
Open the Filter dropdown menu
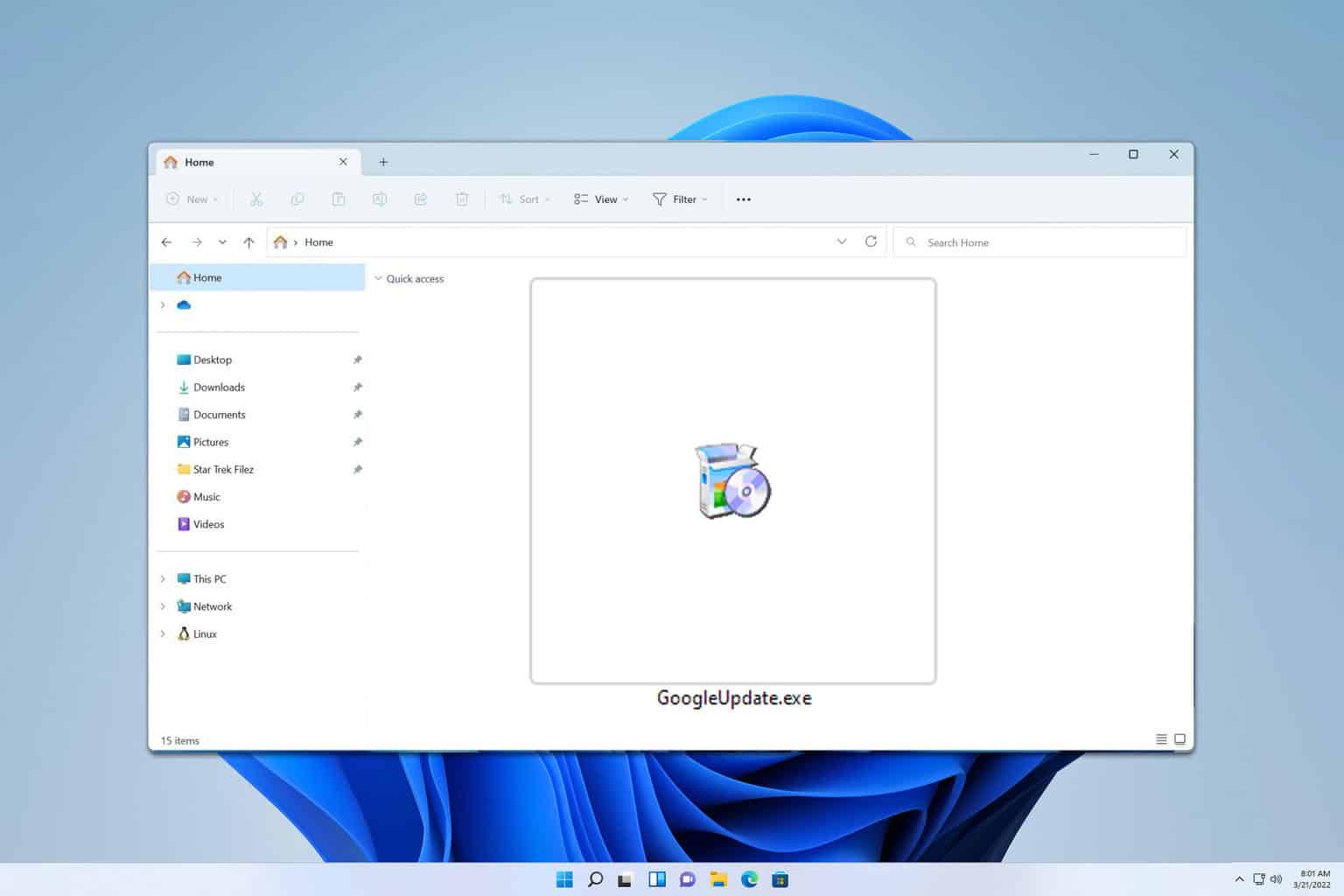[680, 199]
